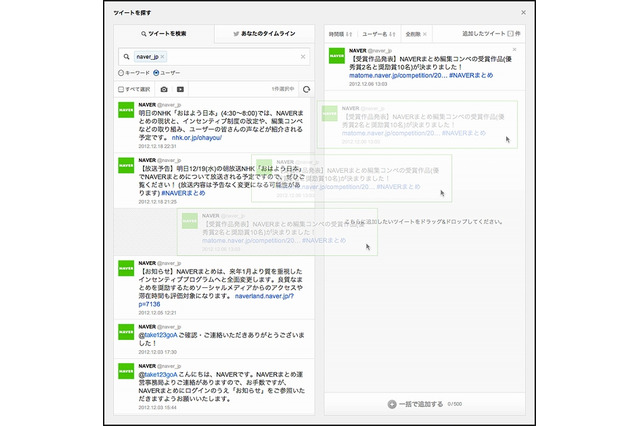The image size is (640, 426).
Task: Check すべて選択 checkbox
Action: (121, 89)
